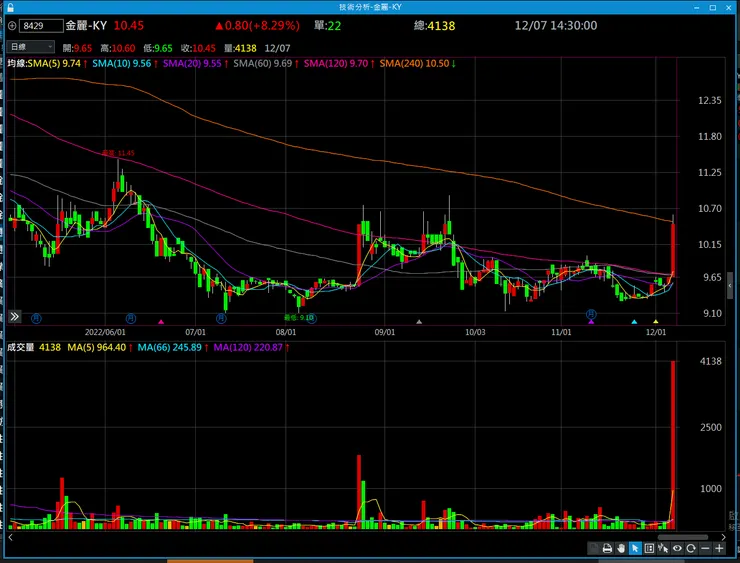Click the last price 10.45 in header
Image resolution: width=740 pixels, height=563 pixels.
[128, 25]
